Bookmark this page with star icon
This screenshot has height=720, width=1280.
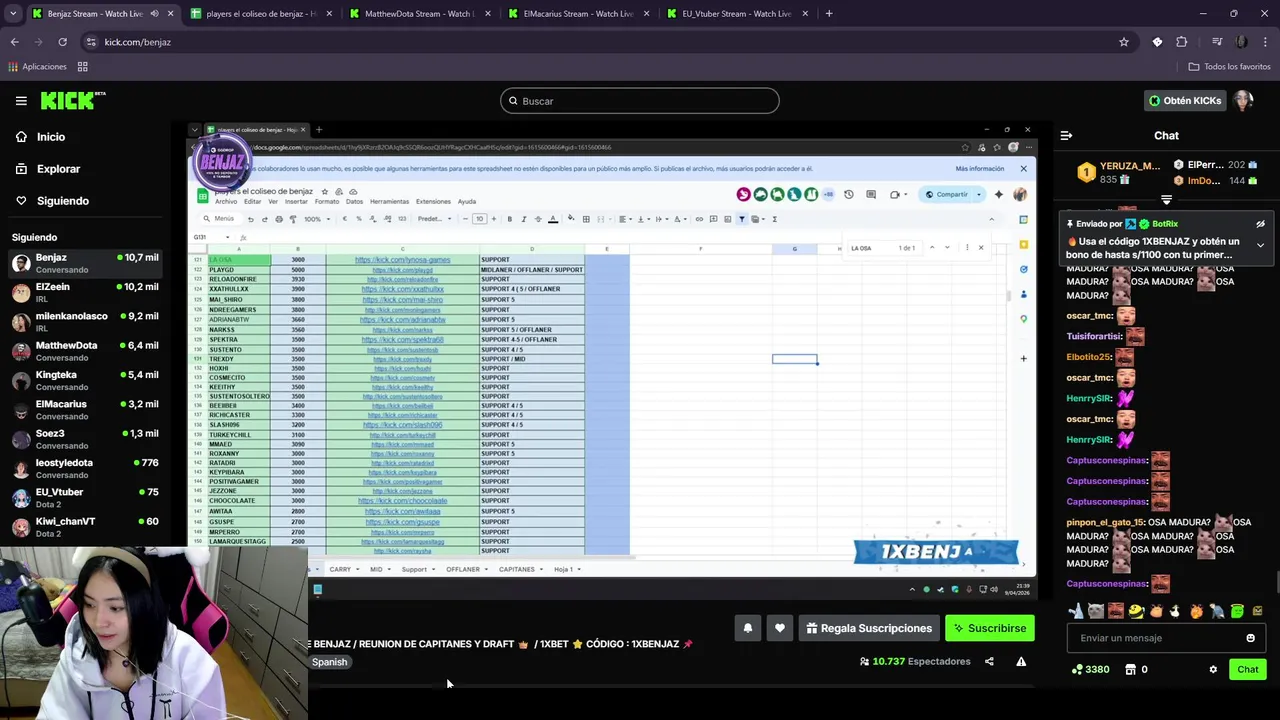click(1124, 42)
